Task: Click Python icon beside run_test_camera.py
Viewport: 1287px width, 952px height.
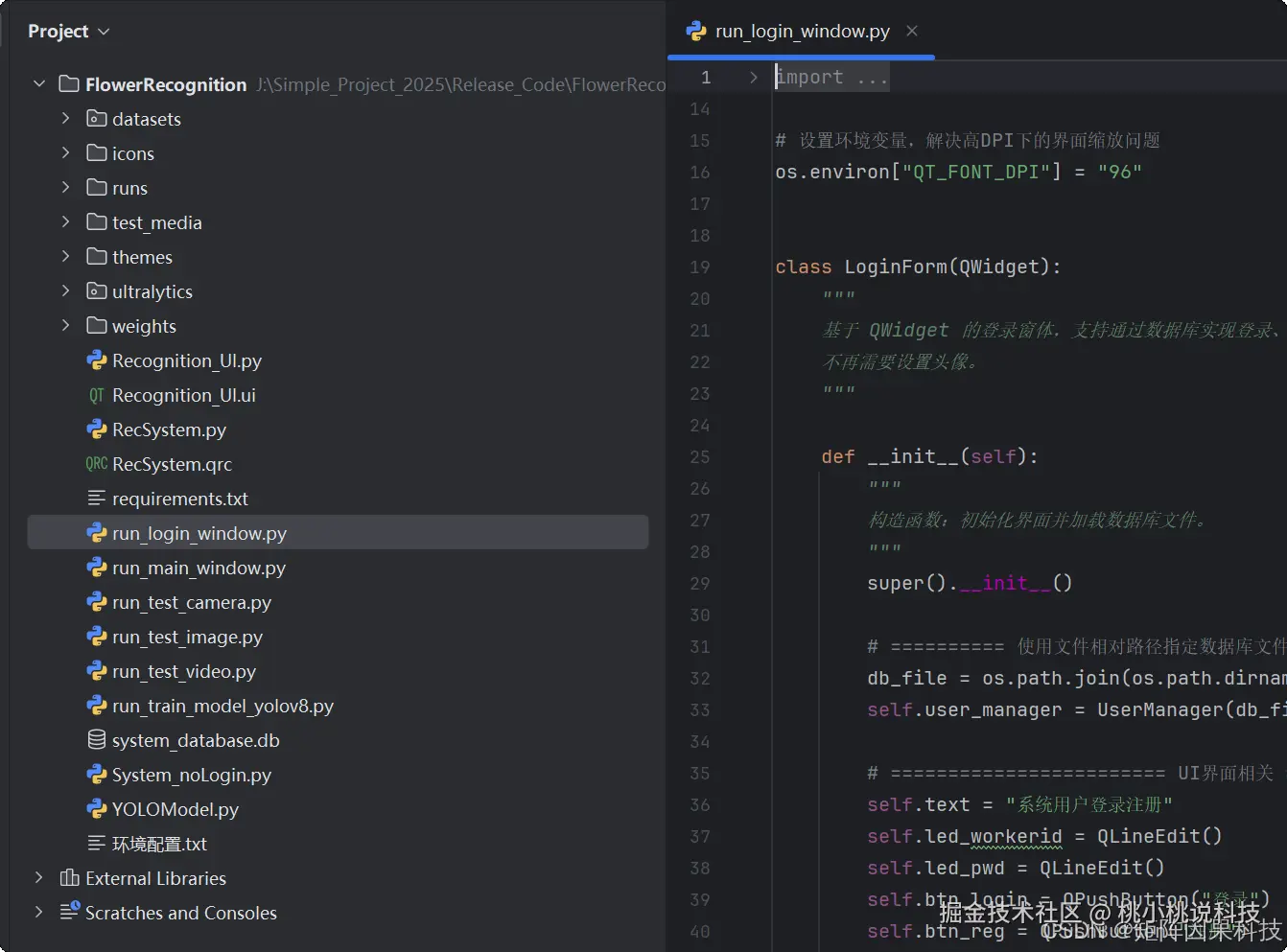Action: 96,602
